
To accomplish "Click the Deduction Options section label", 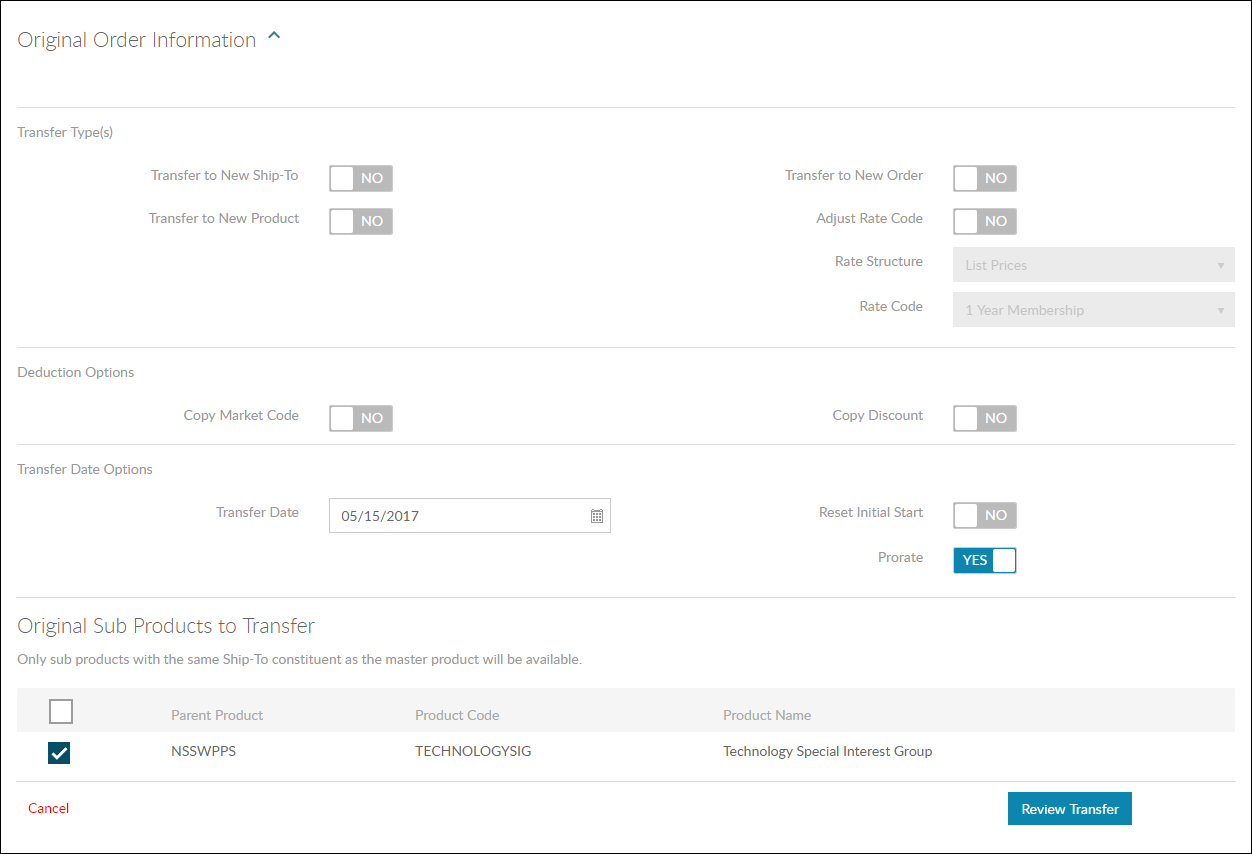I will coord(76,372).
